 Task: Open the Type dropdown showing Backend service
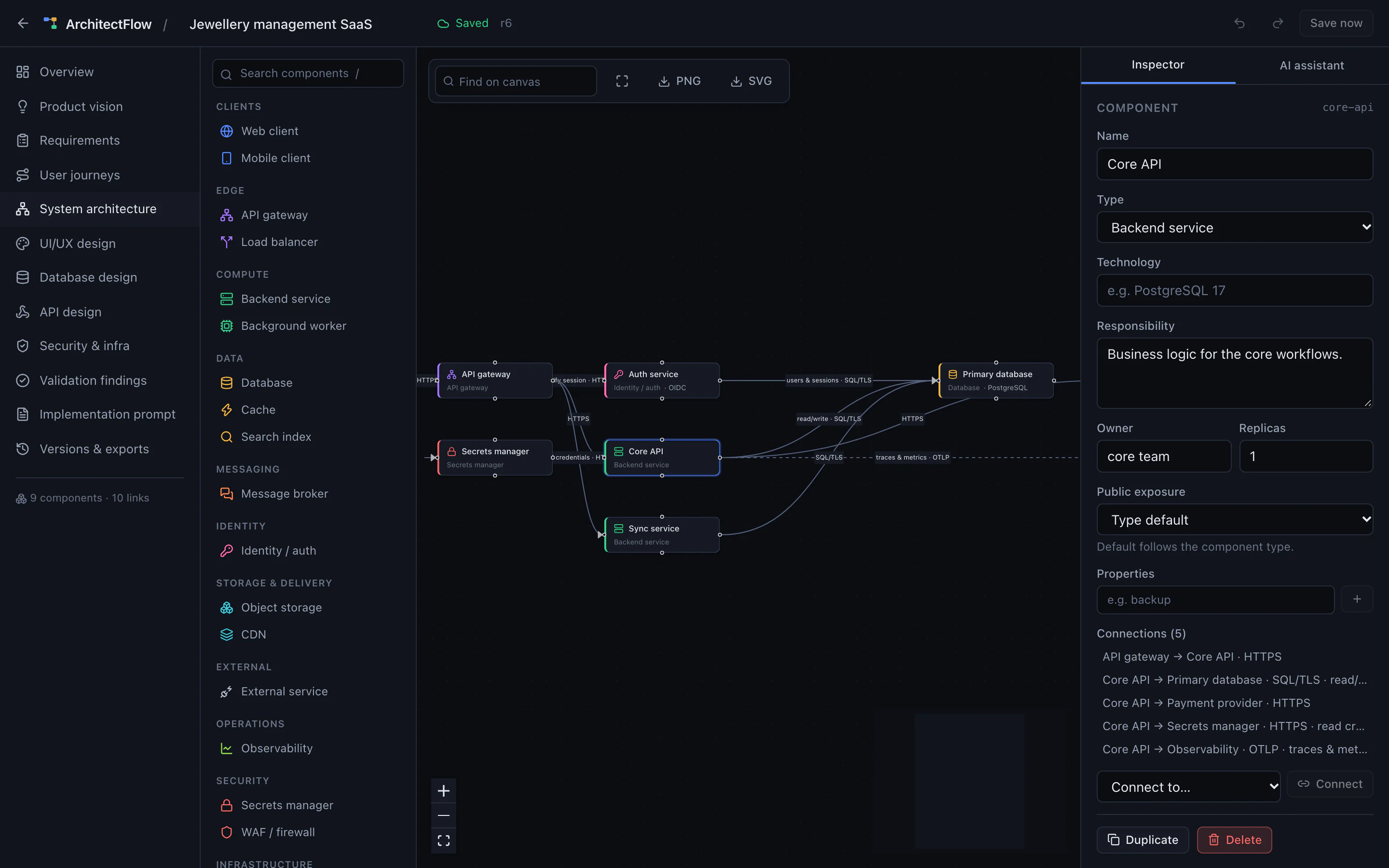click(1235, 227)
